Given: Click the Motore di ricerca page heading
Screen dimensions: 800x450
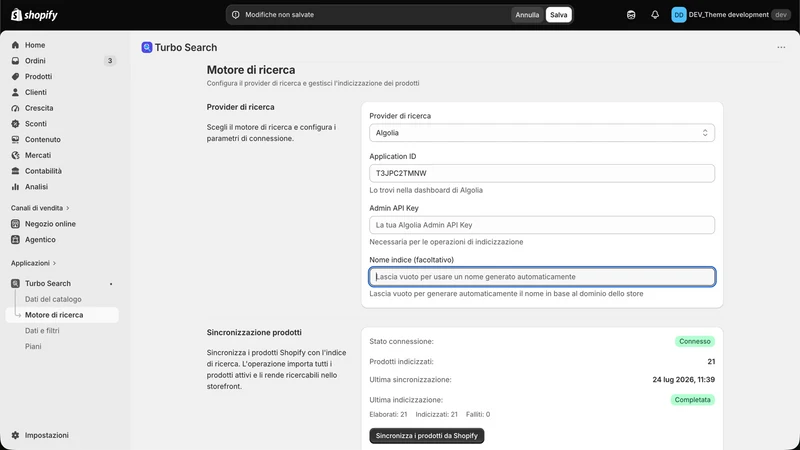Looking at the screenshot, I should pyautogui.click(x=251, y=70).
